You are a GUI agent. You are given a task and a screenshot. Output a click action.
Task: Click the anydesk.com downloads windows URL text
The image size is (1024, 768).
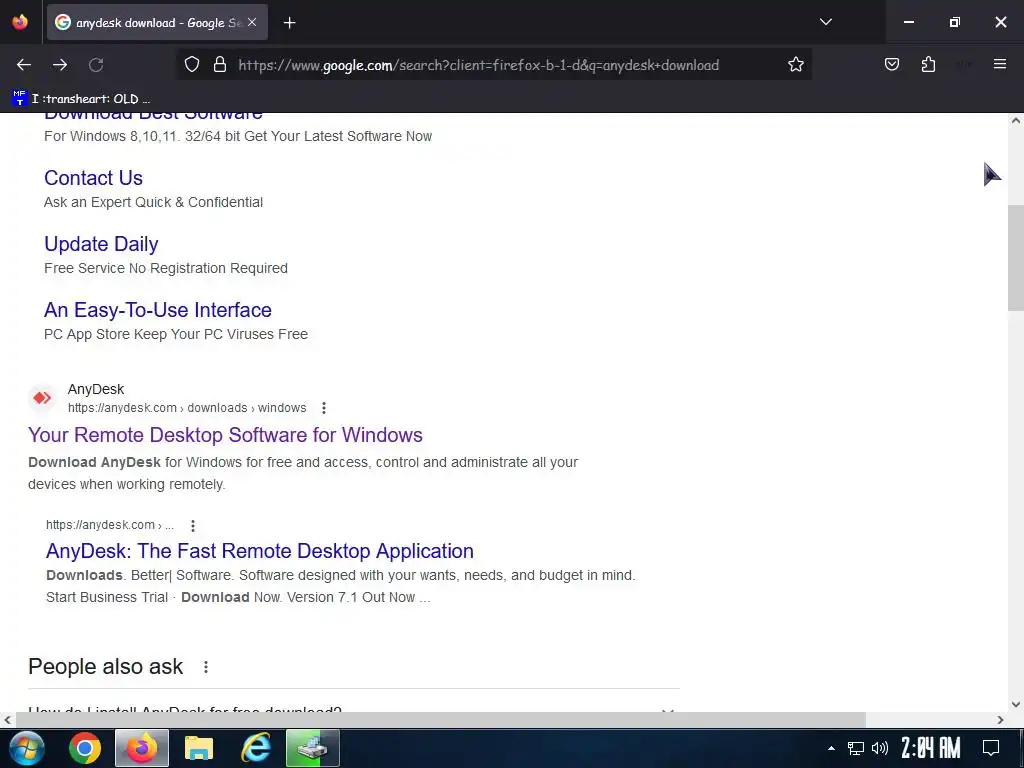[x=187, y=408]
